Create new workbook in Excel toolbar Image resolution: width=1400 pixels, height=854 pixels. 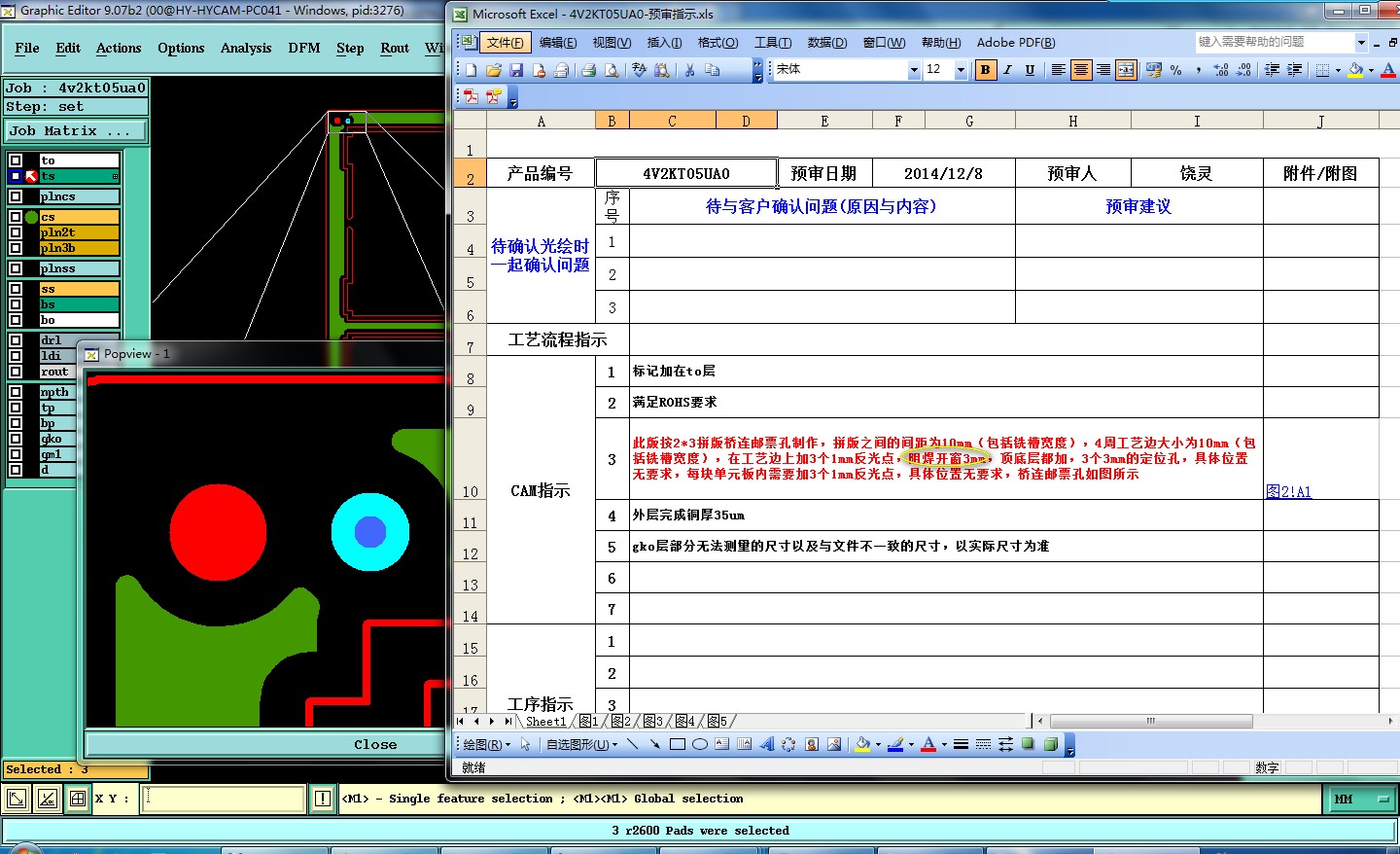[471, 70]
